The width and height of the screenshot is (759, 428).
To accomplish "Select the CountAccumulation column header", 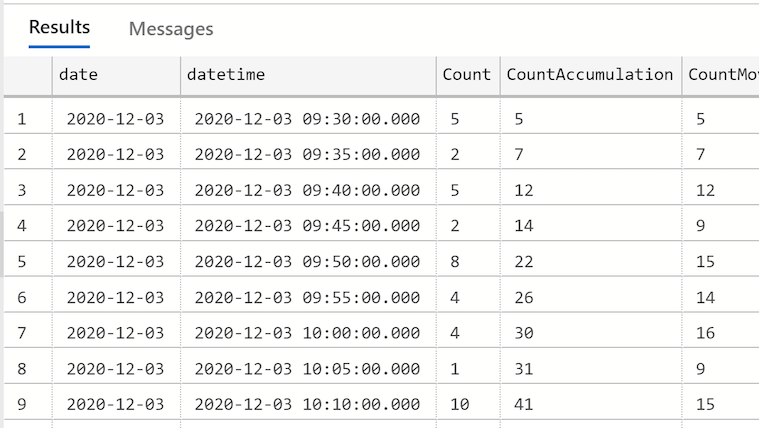I will (591, 75).
